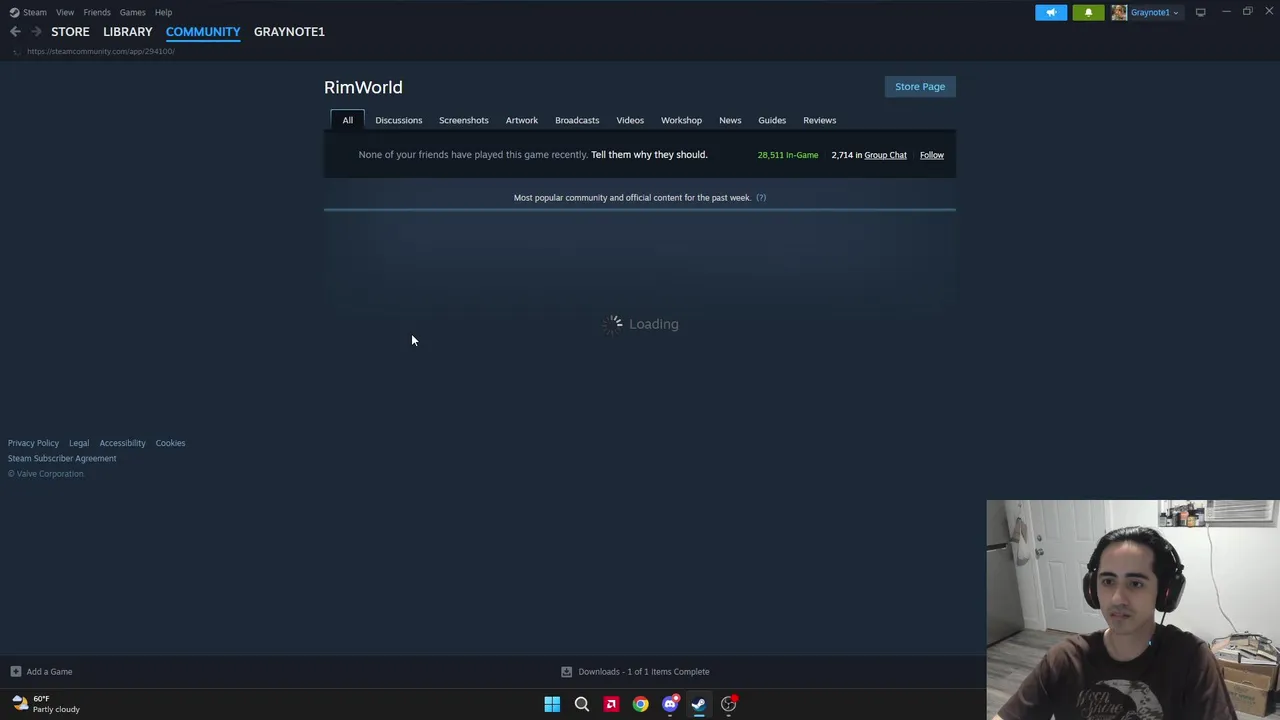Open OBS Studio from taskbar
Screen dimensions: 1280x720
pyautogui.click(x=729, y=704)
